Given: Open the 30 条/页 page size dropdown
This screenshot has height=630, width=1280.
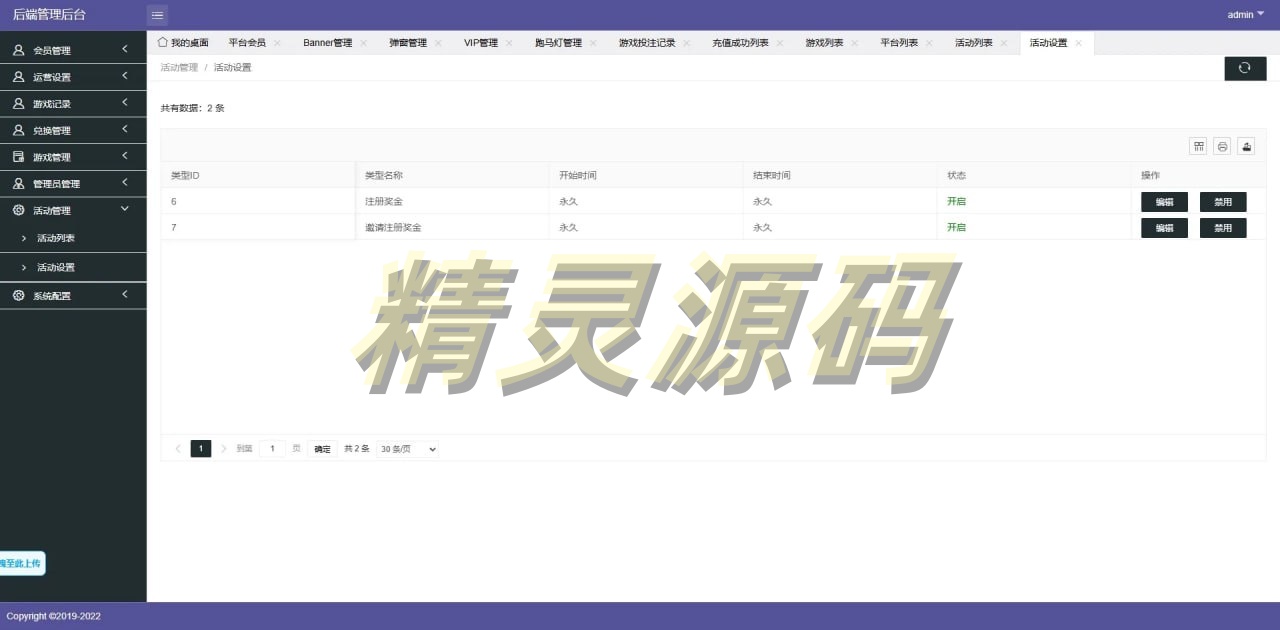Looking at the screenshot, I should 408,449.
